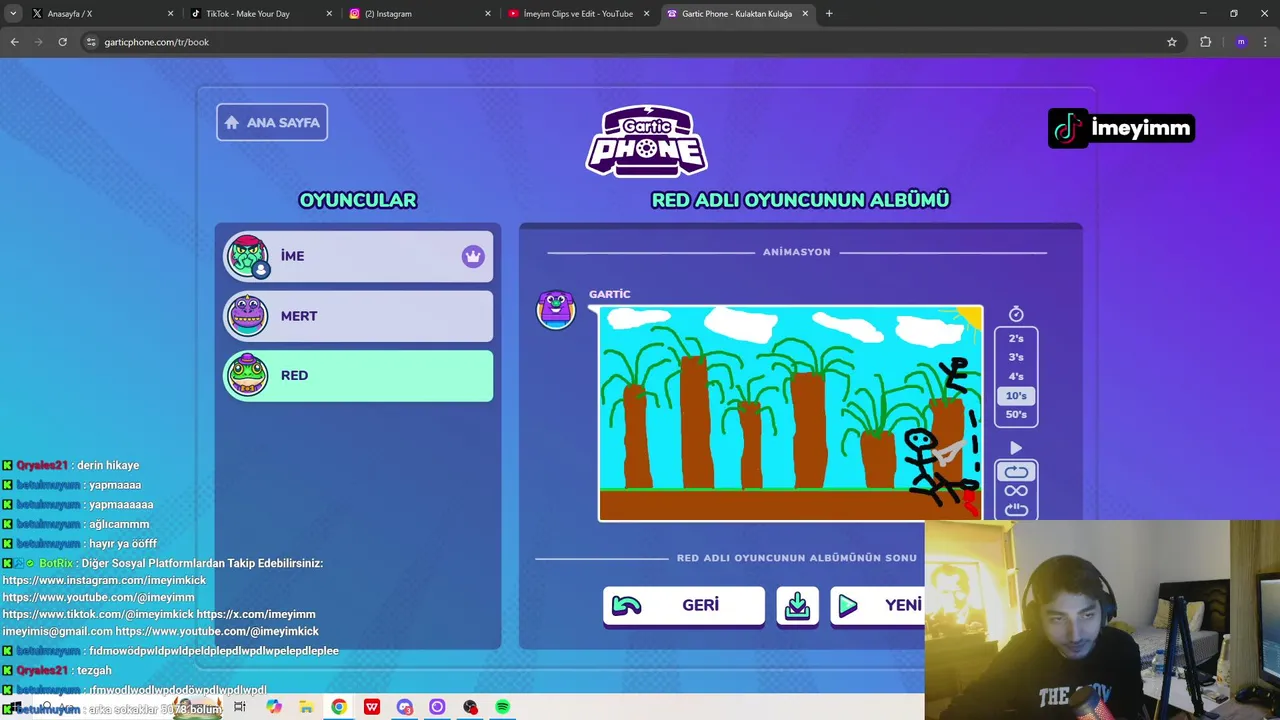
Task: Click the stopwatch icon above the speed options
Action: click(x=1016, y=314)
